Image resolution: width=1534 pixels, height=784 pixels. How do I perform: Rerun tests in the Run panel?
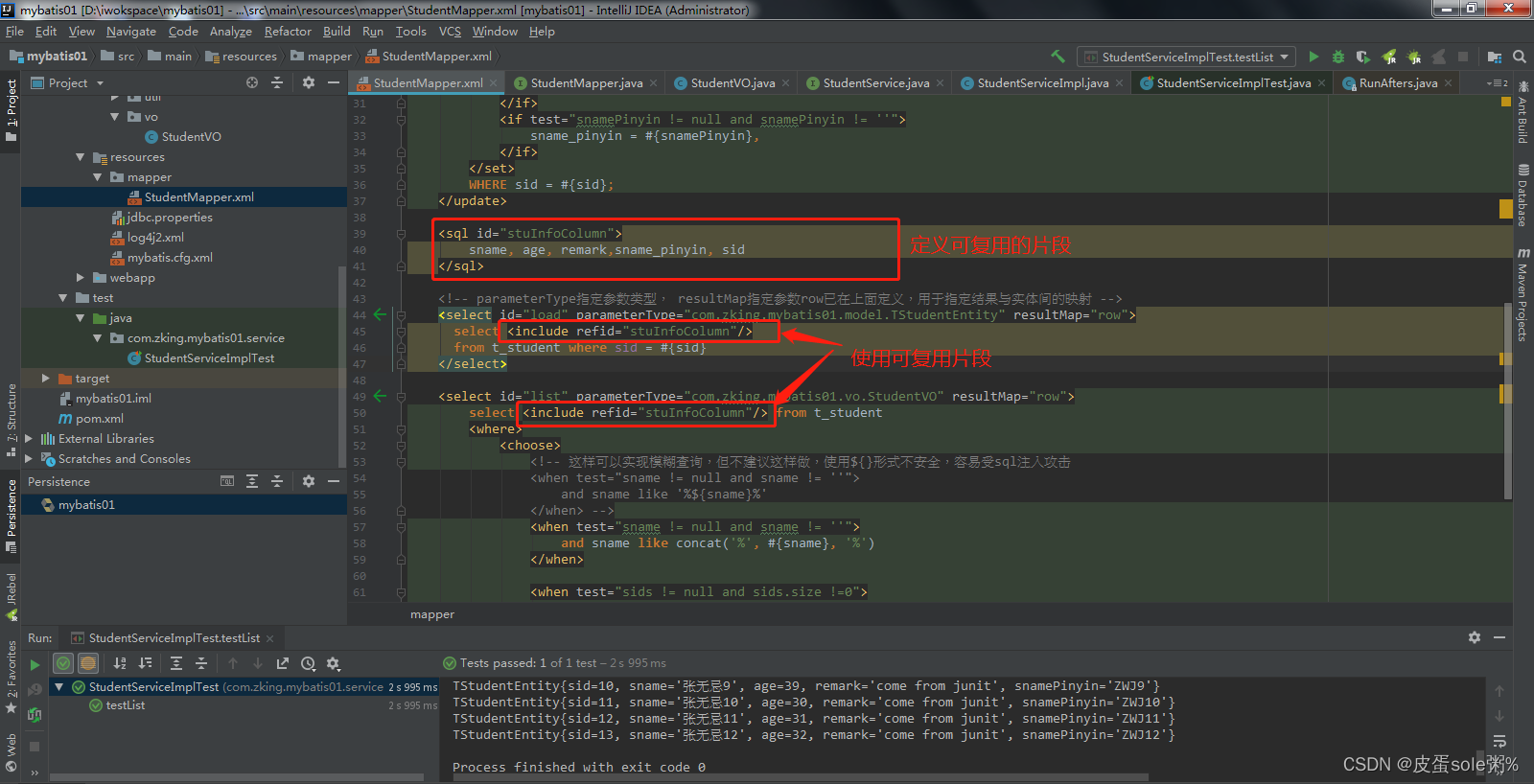coord(35,664)
